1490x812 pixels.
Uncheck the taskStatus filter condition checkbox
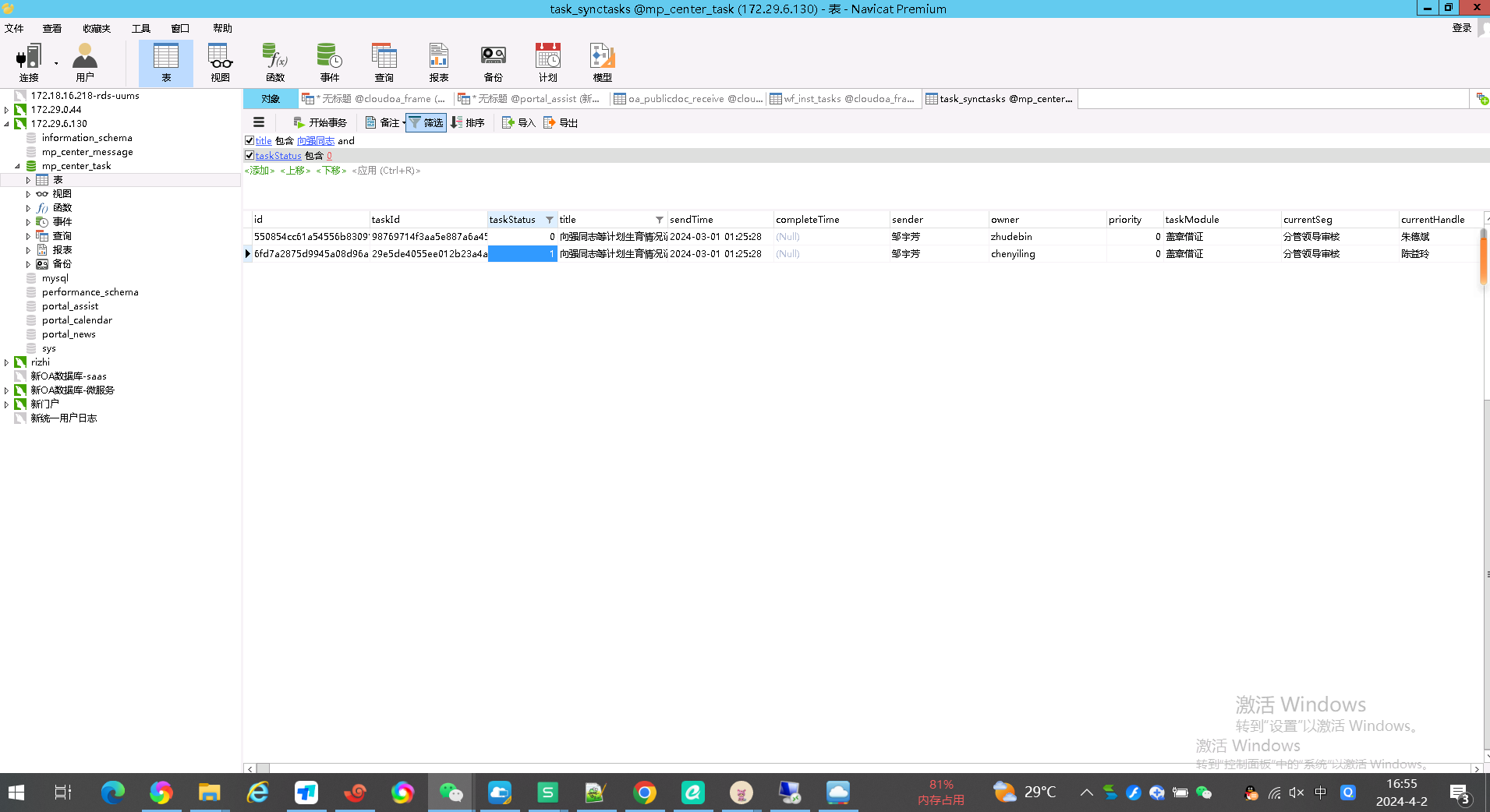(250, 156)
